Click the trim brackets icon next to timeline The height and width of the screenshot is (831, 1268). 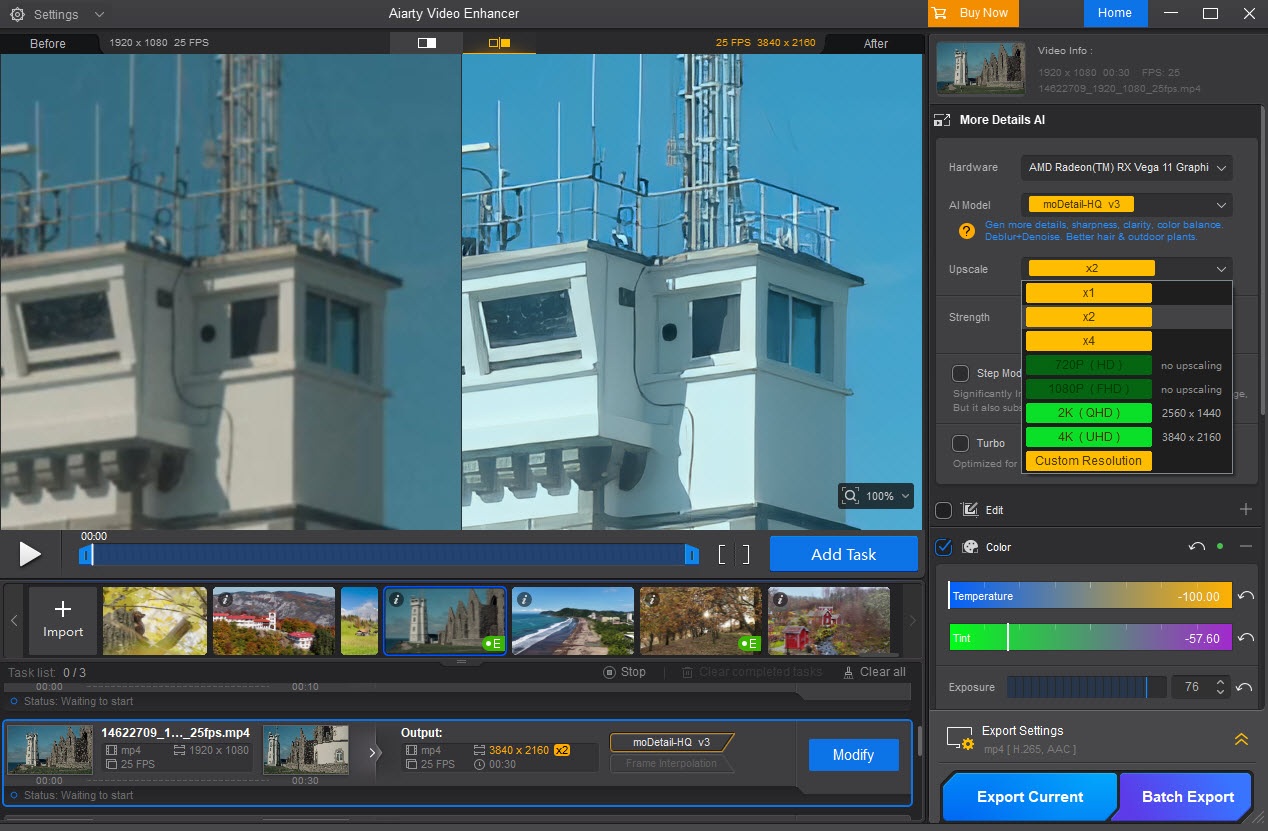pyautogui.click(x=733, y=555)
